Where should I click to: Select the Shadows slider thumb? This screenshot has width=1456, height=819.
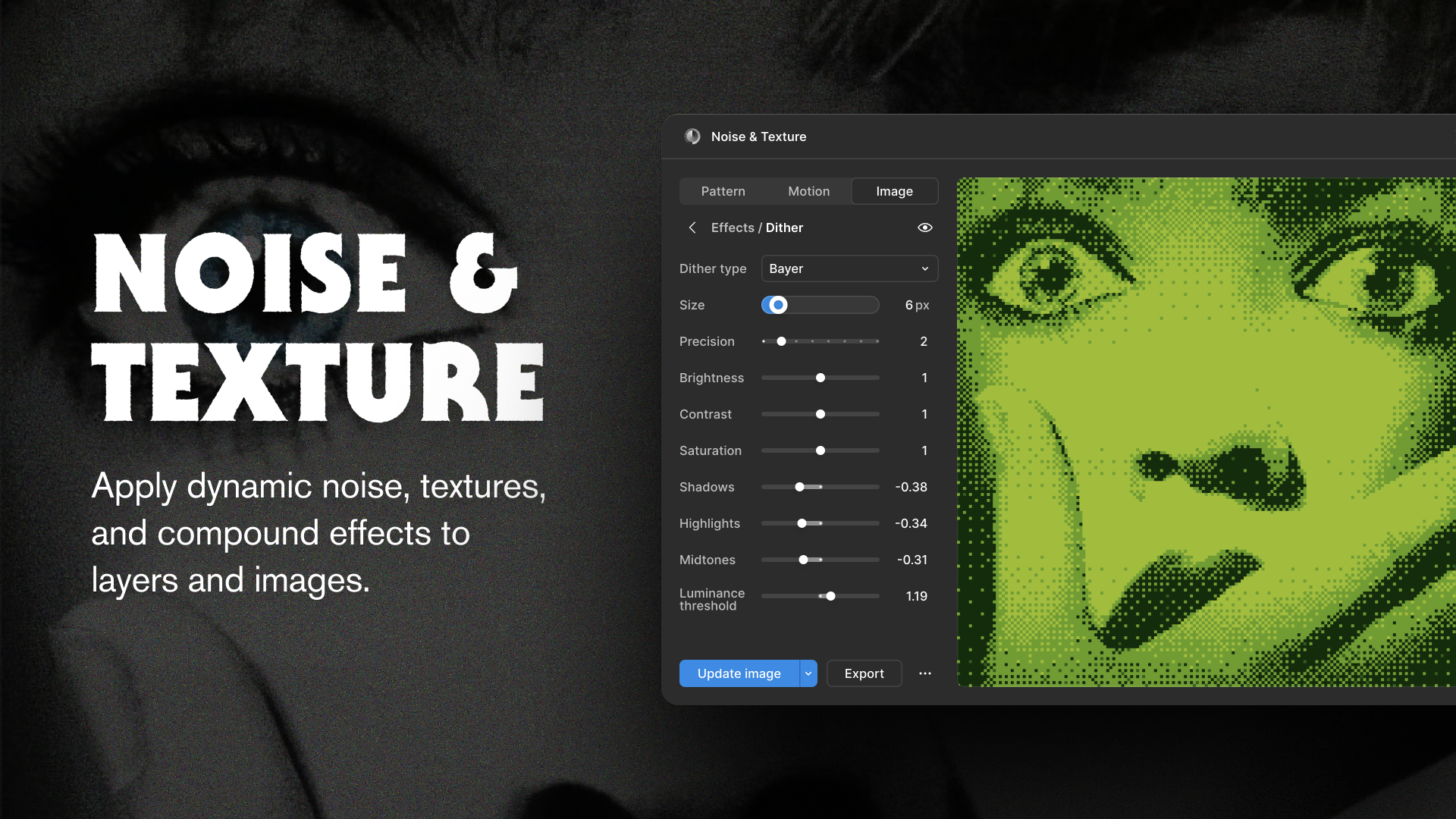(x=799, y=487)
